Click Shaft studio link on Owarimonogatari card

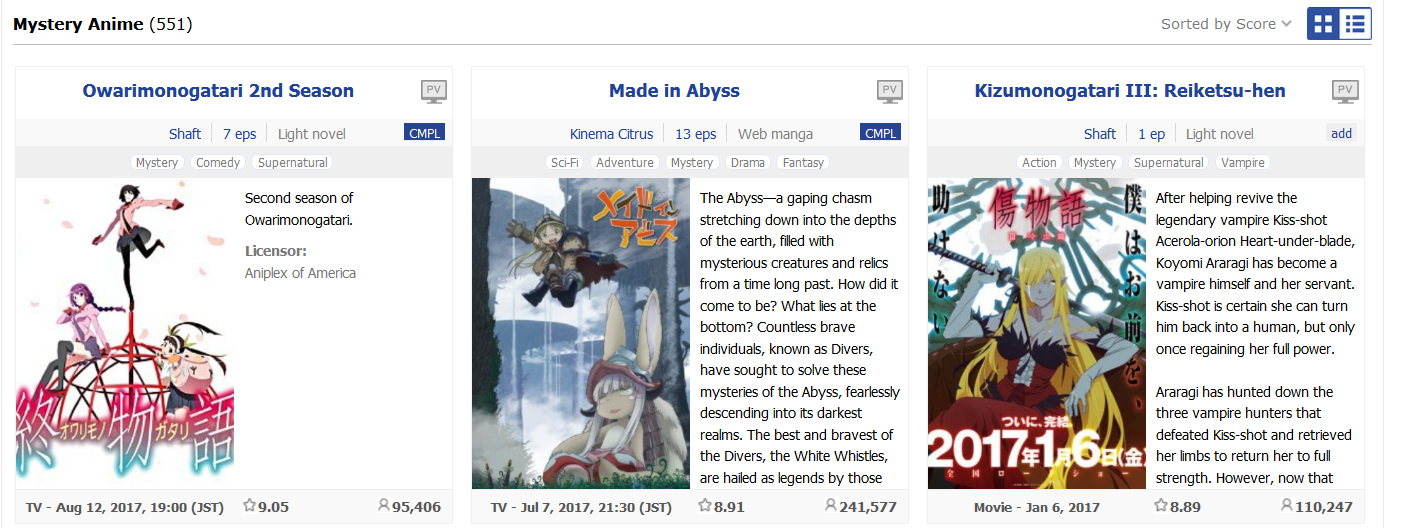click(x=185, y=134)
